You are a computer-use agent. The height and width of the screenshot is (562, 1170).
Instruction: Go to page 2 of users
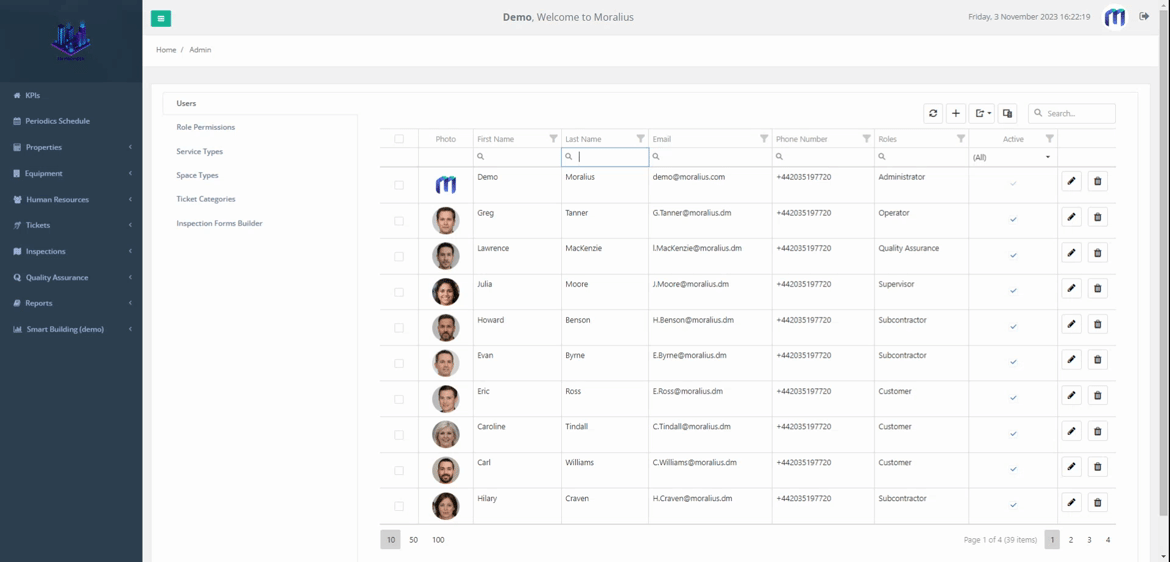[x=1071, y=540]
